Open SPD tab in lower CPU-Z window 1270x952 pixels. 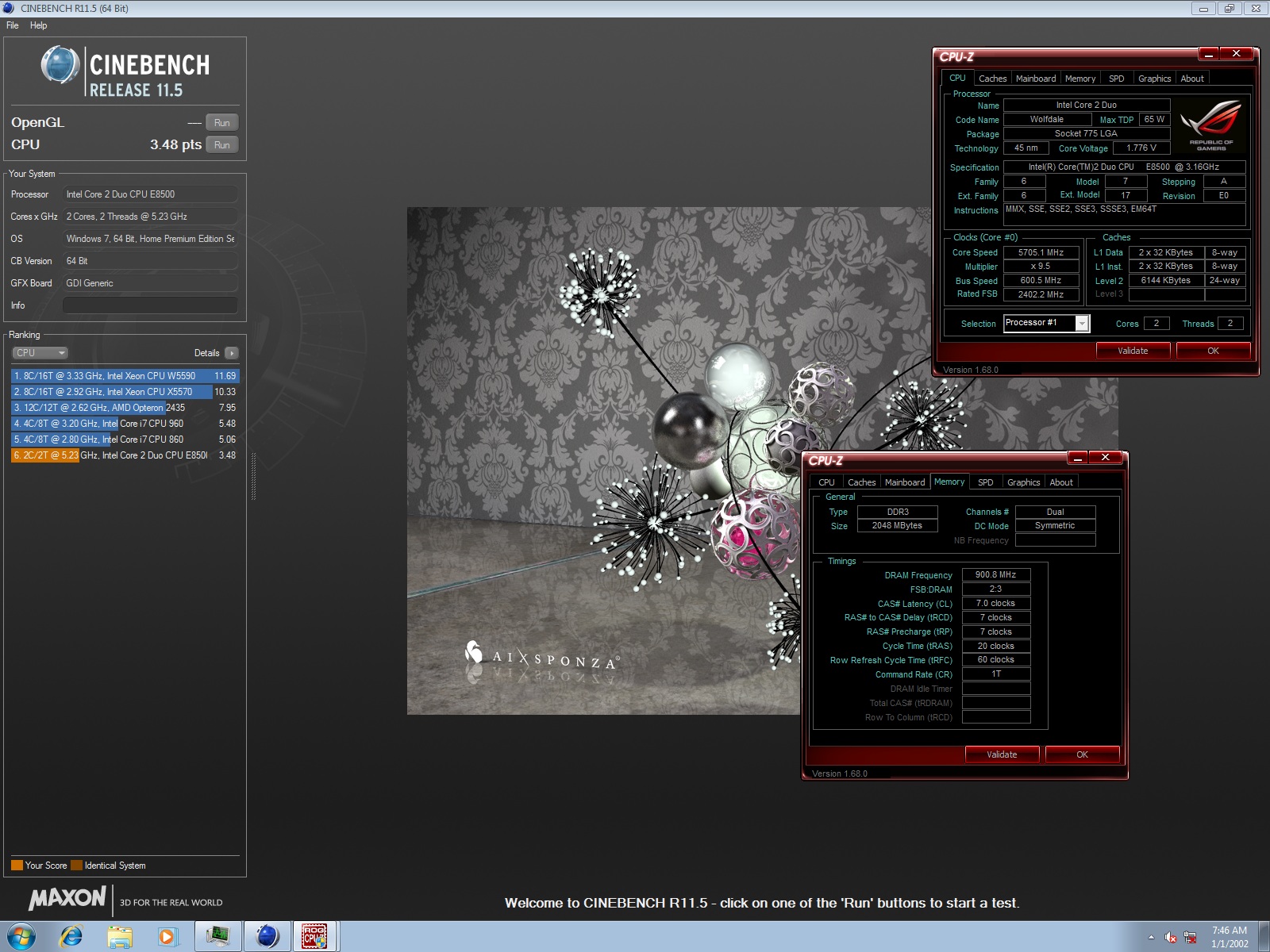pyautogui.click(x=986, y=482)
